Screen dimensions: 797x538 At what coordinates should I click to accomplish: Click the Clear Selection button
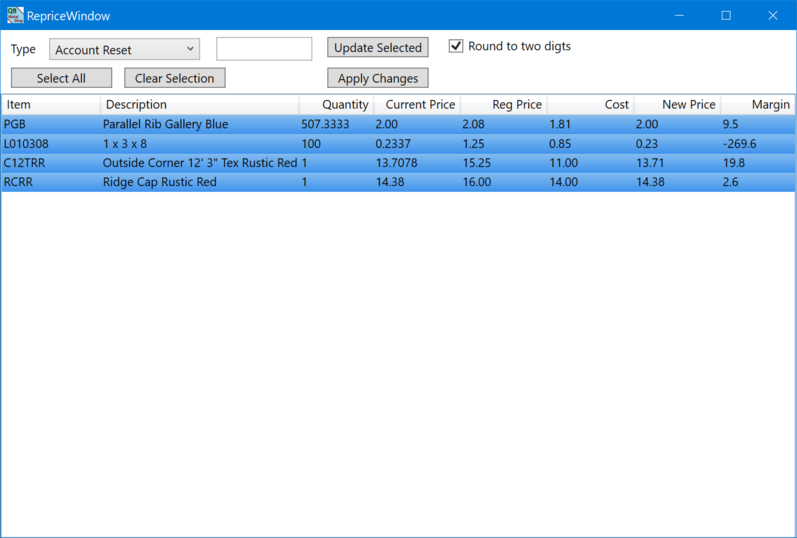[x=175, y=78]
